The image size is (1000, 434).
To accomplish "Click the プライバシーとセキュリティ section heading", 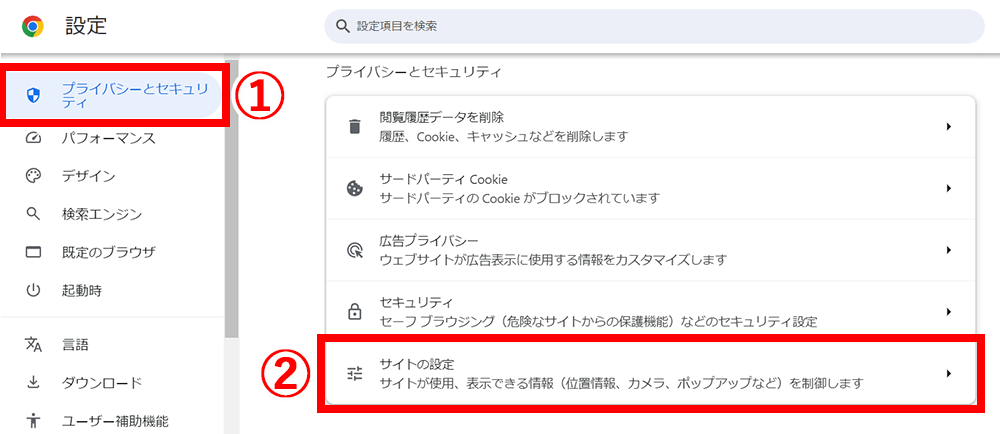I will [x=414, y=71].
